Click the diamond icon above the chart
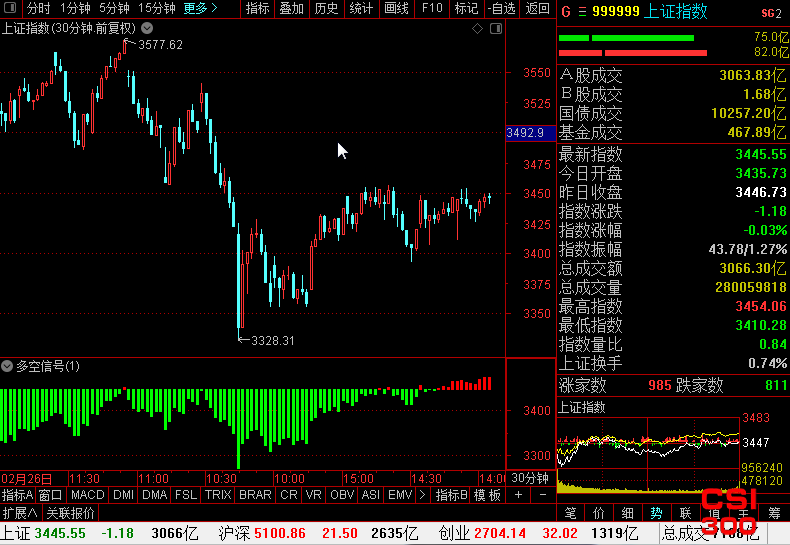Screen dimensions: 790x545 pos(477,29)
